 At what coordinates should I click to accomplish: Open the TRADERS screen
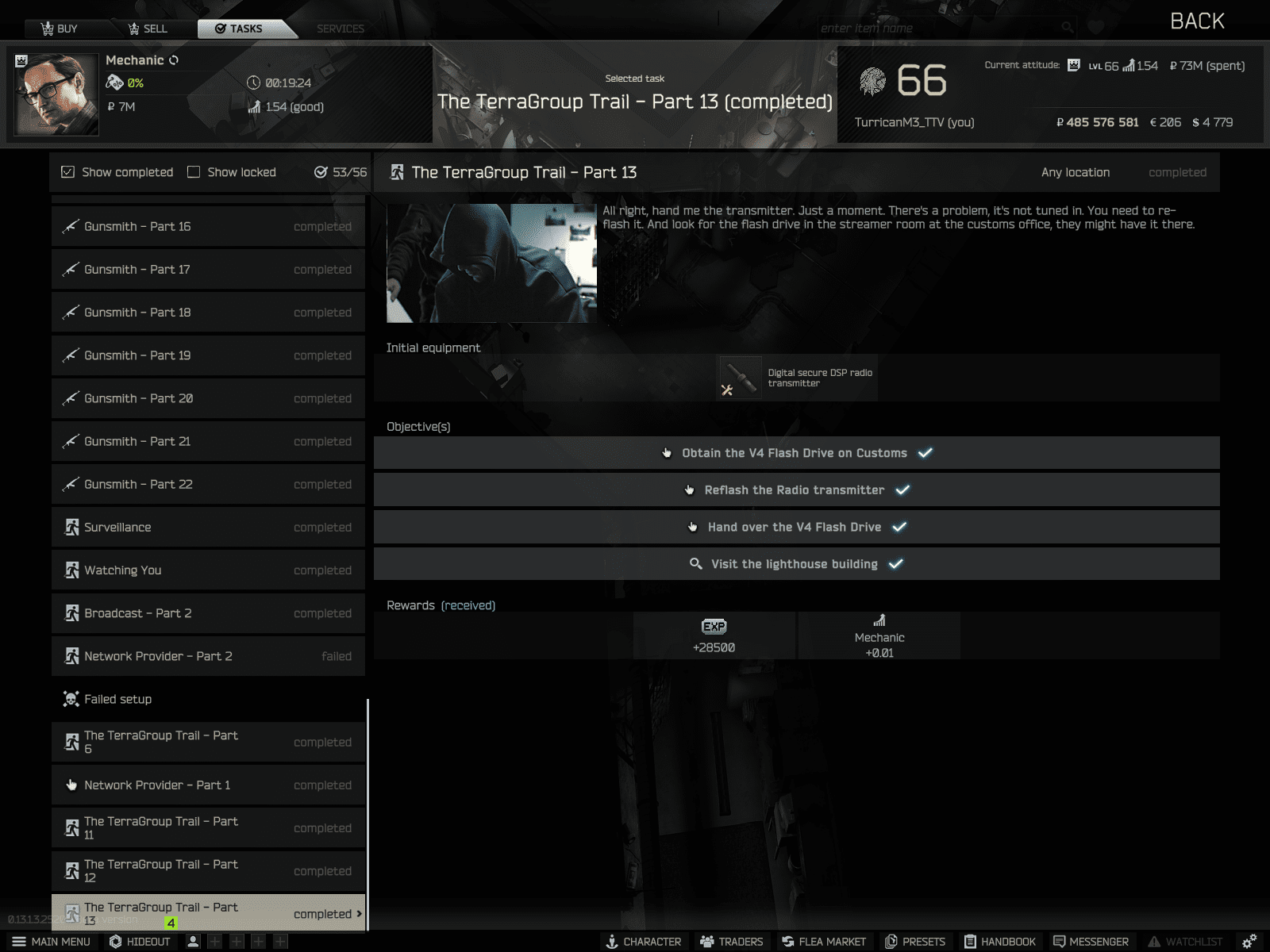pyautogui.click(x=731, y=942)
